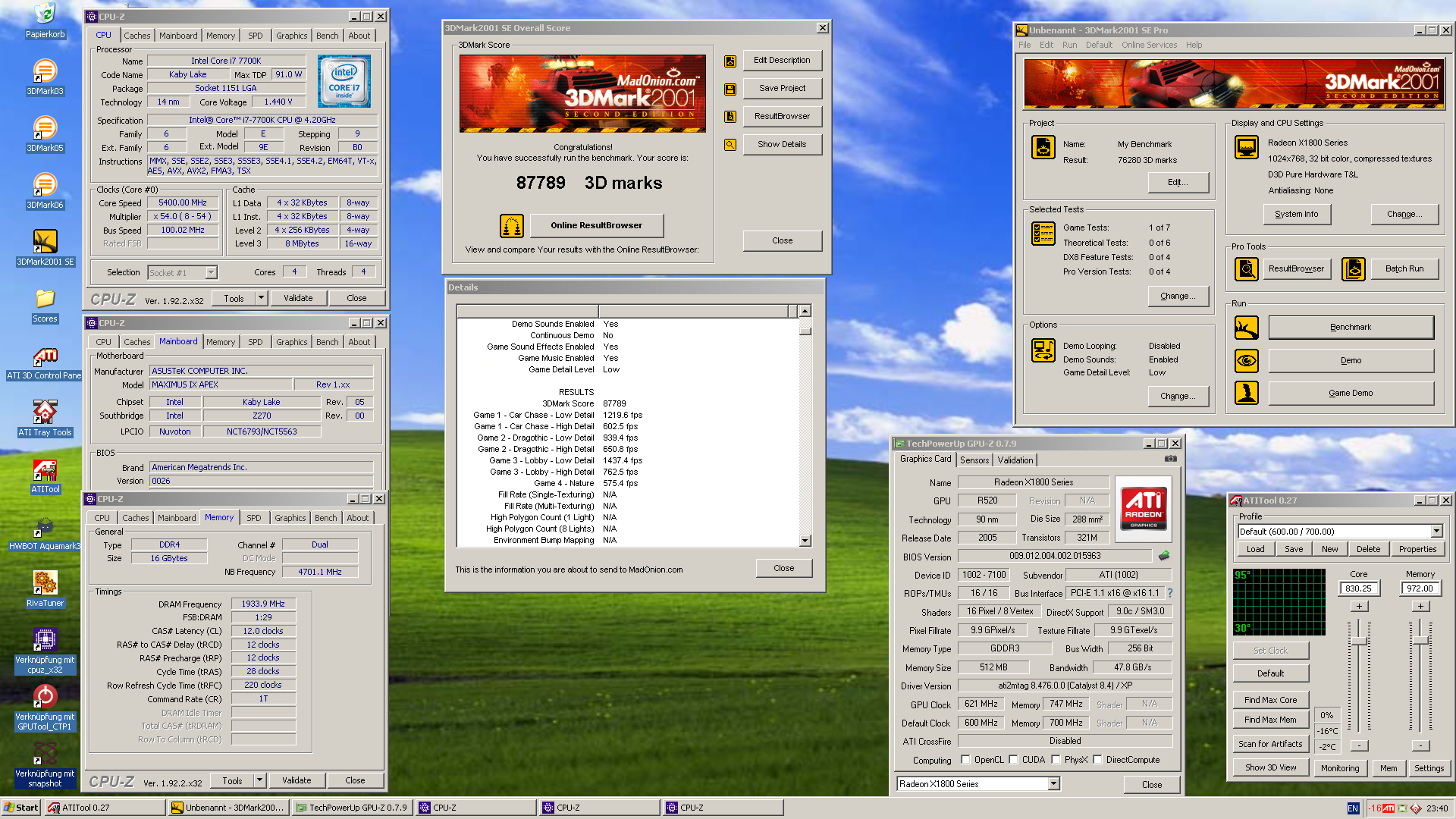Open ATI 3D Control Panel icon

point(45,356)
